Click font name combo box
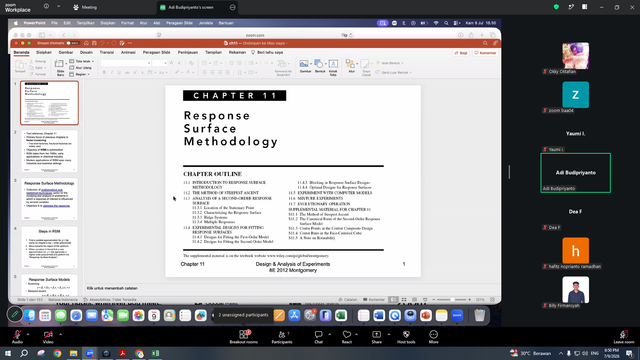Screen dimensions: 640x360 click(x=126, y=63)
